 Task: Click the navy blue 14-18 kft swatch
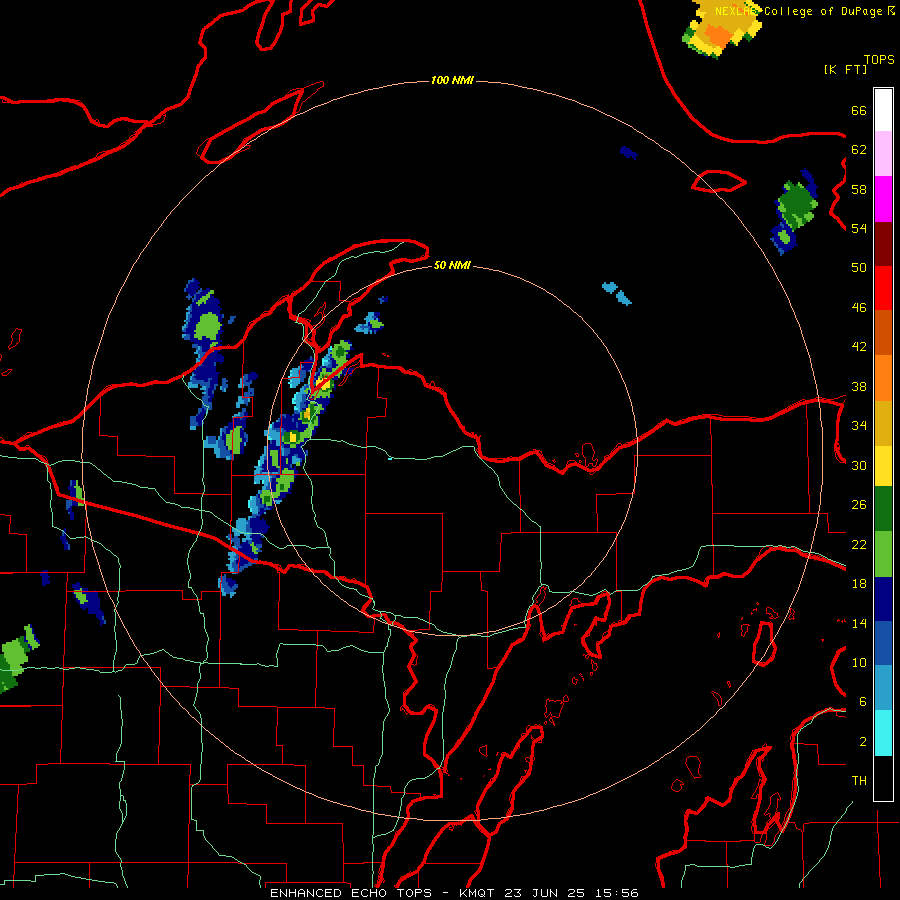tap(883, 599)
